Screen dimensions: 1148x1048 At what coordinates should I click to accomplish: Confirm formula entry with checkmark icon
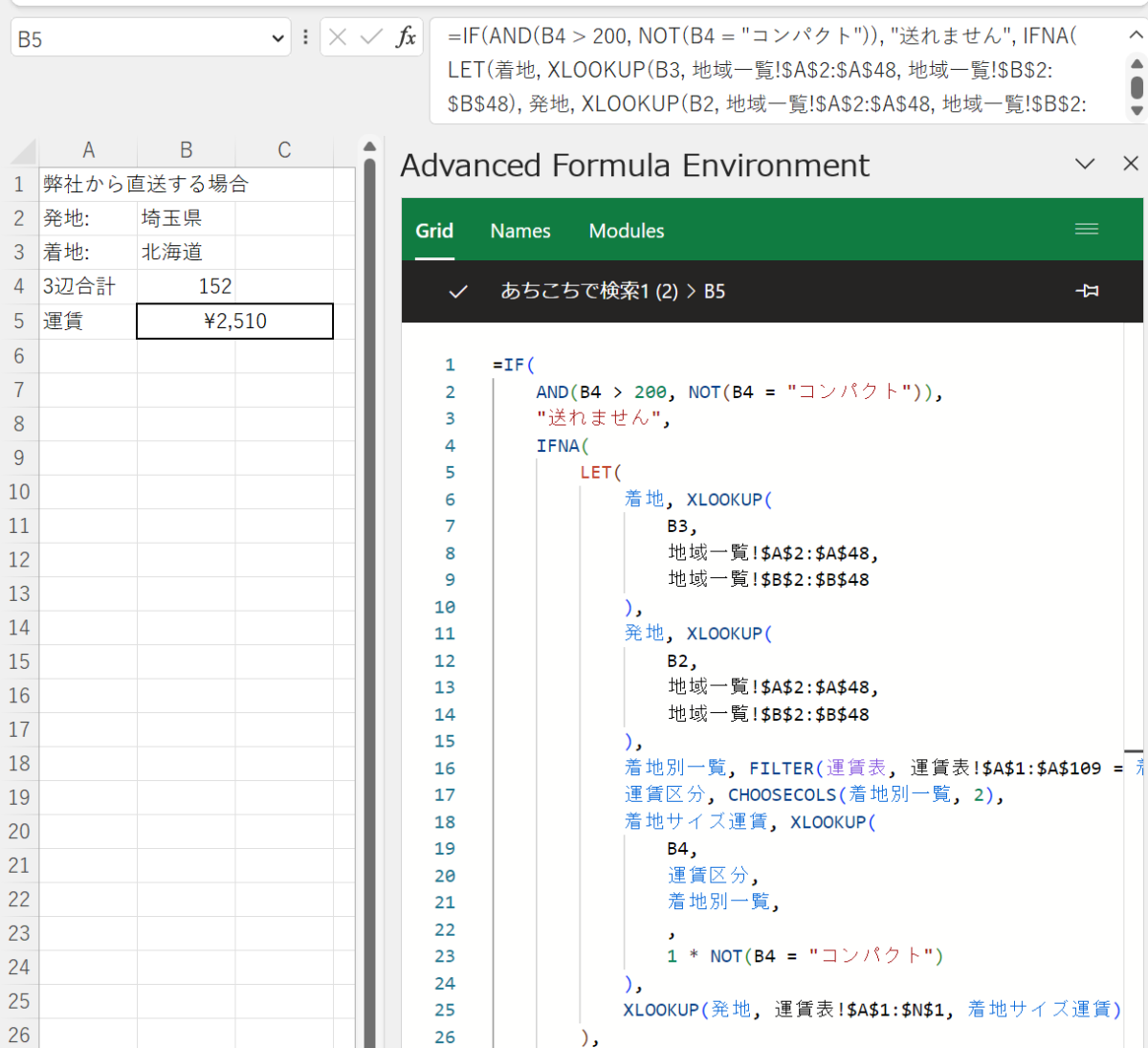[x=371, y=37]
